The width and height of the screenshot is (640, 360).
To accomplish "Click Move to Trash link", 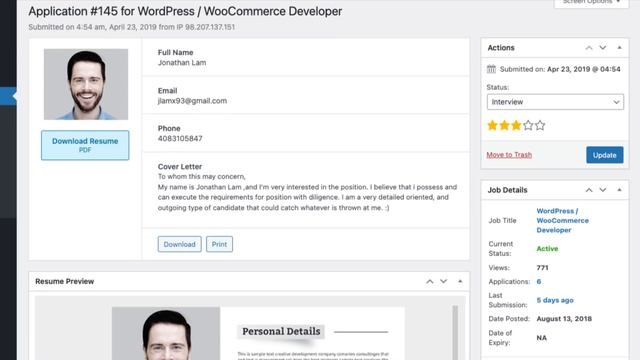I will click(509, 155).
